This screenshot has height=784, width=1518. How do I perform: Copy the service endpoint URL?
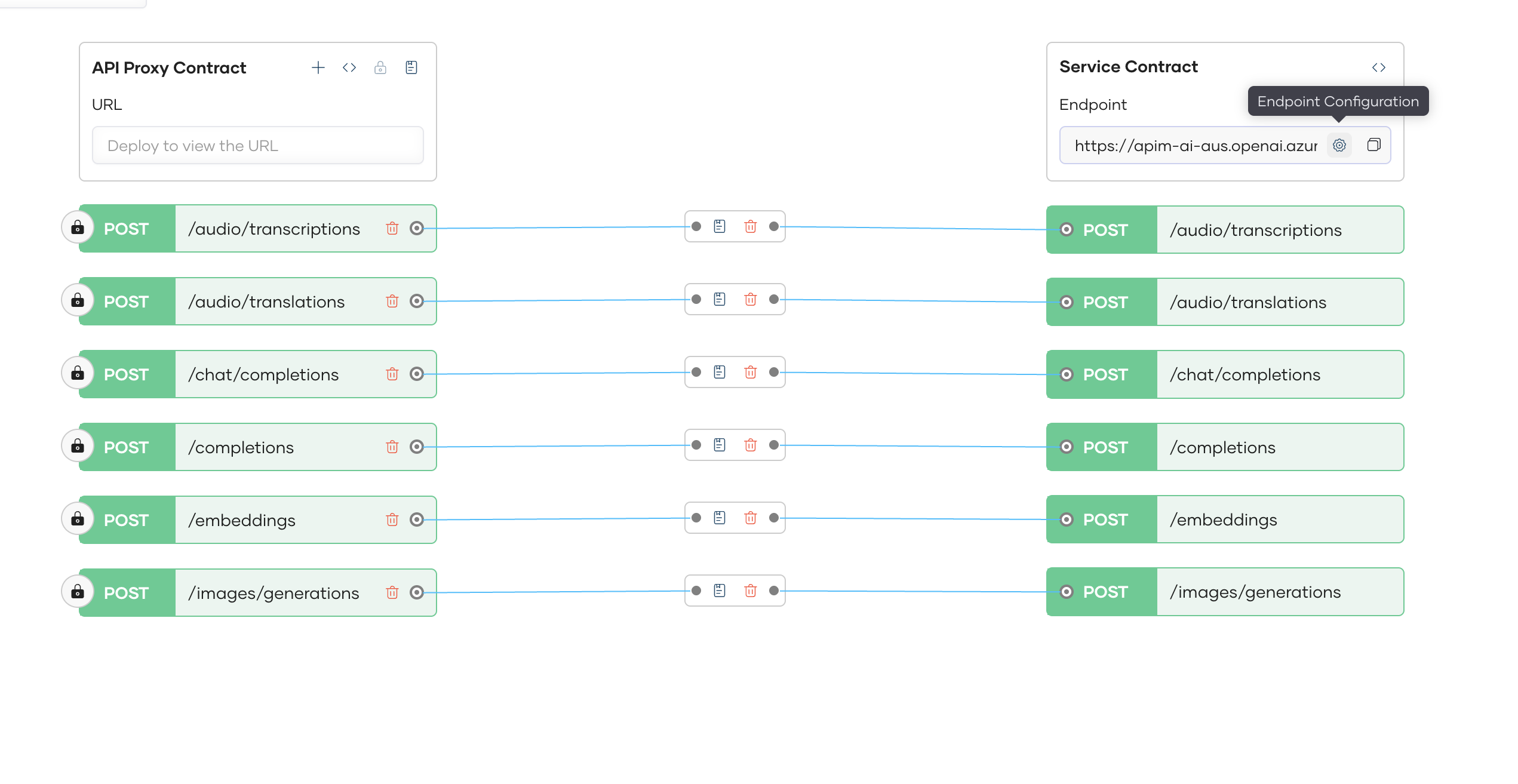(x=1373, y=145)
